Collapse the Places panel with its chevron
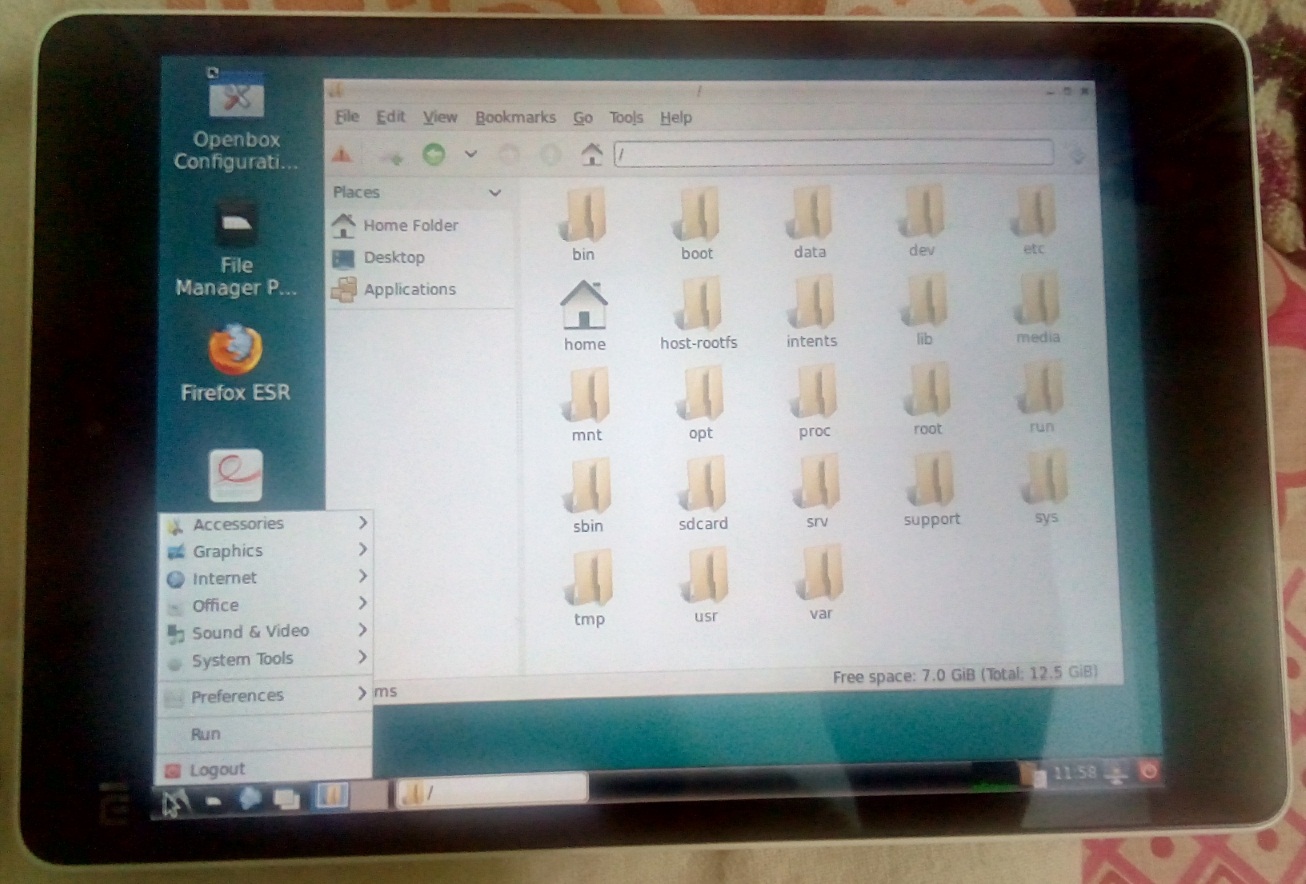The width and height of the screenshot is (1306, 884). [494, 192]
